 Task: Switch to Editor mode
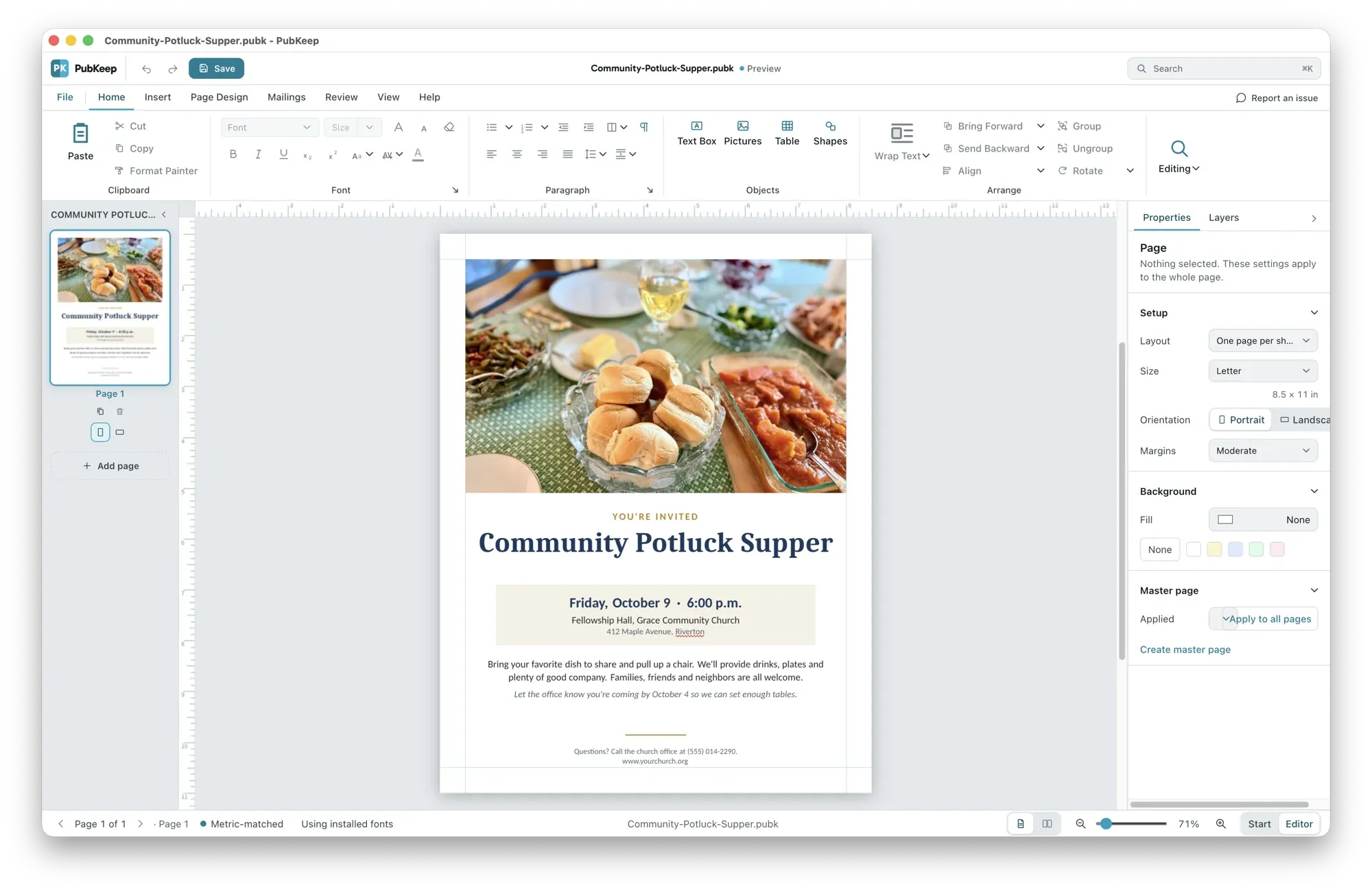click(1299, 824)
